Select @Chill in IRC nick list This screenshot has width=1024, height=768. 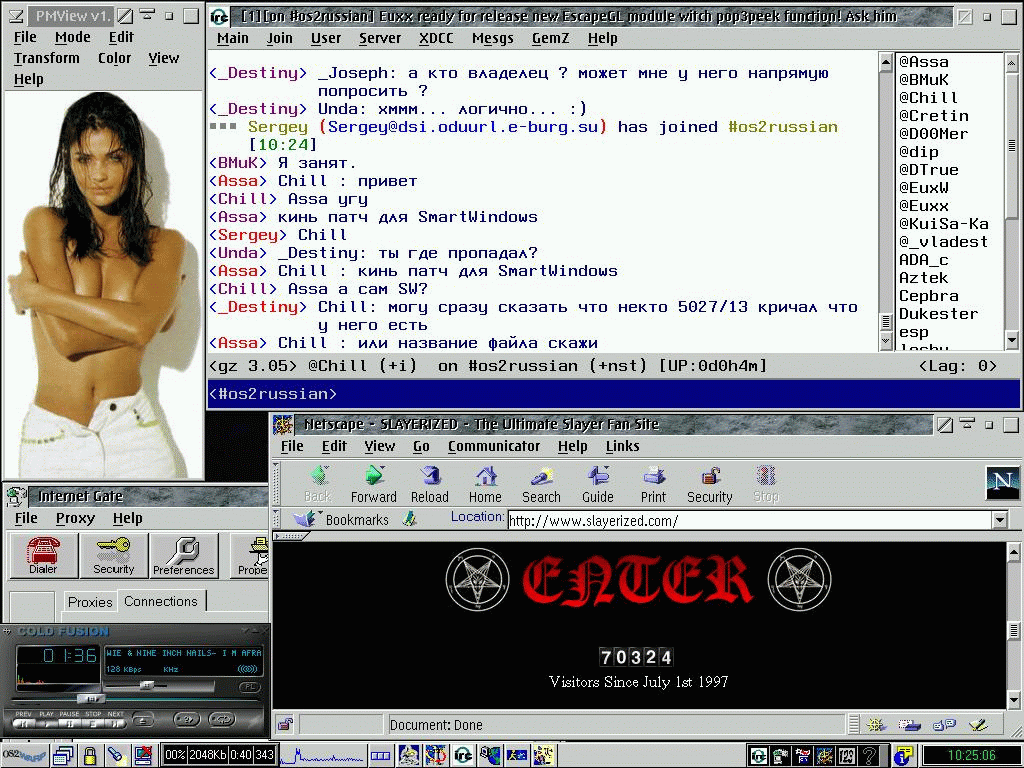click(929, 98)
